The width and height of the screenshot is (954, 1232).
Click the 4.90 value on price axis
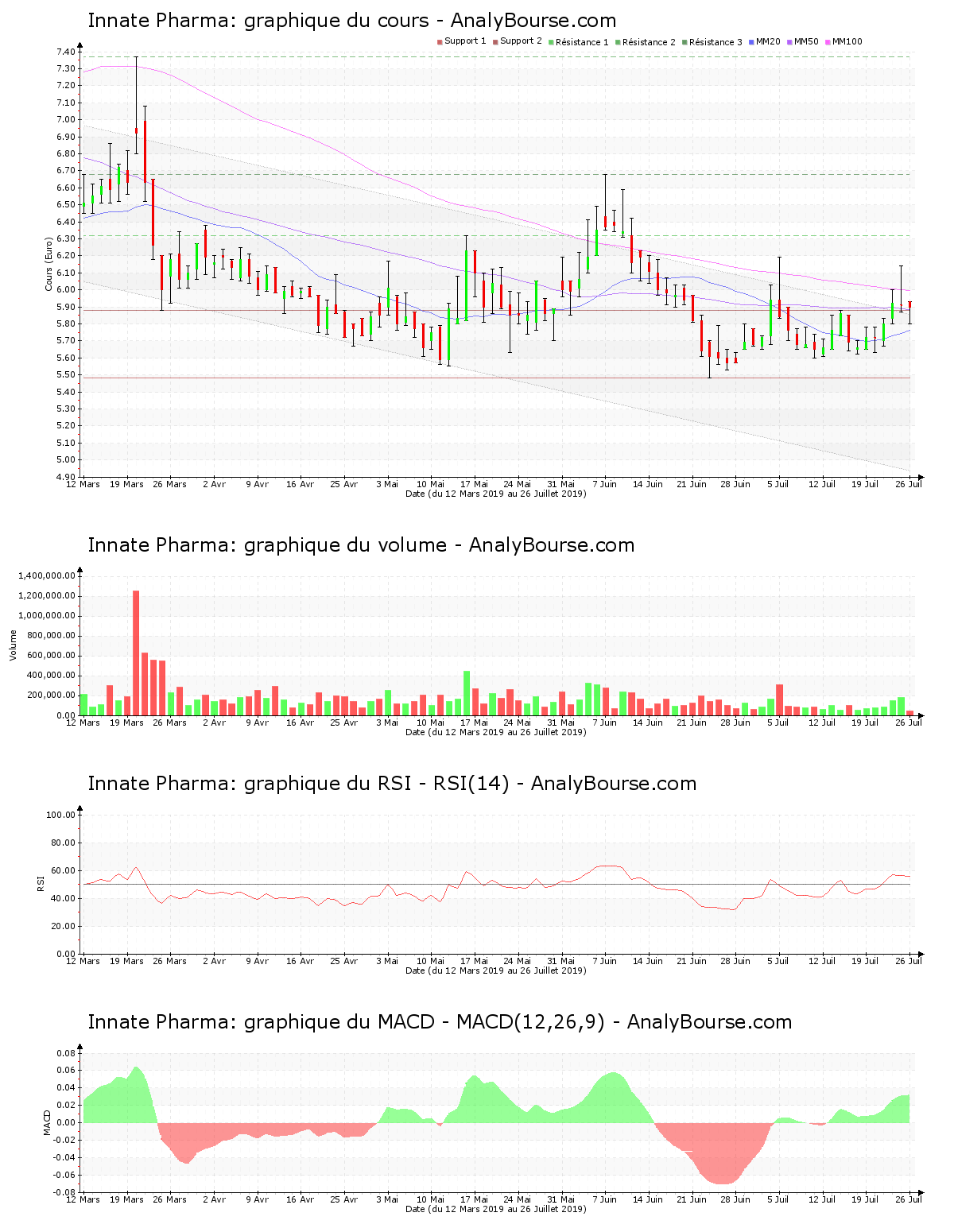point(66,477)
